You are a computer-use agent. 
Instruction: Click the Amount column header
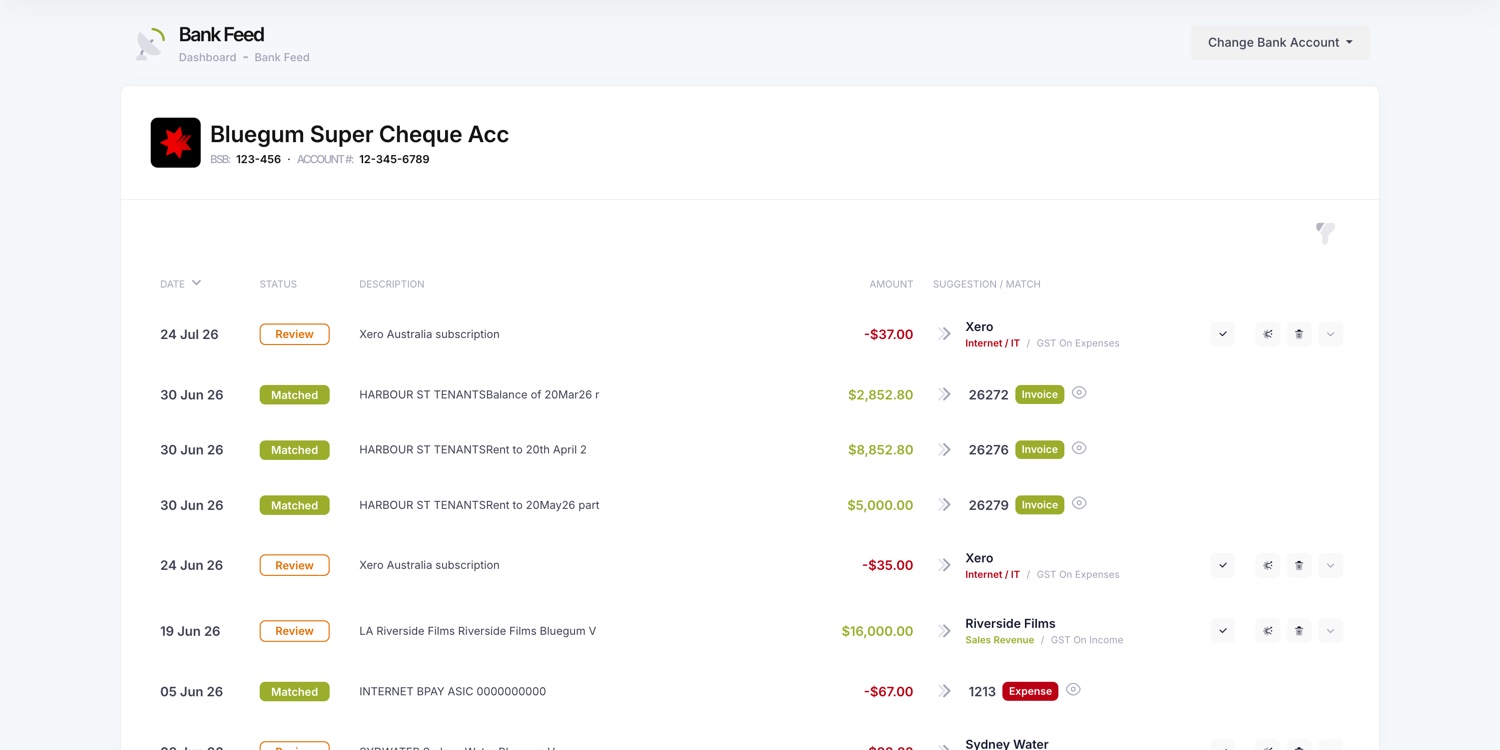(x=891, y=284)
